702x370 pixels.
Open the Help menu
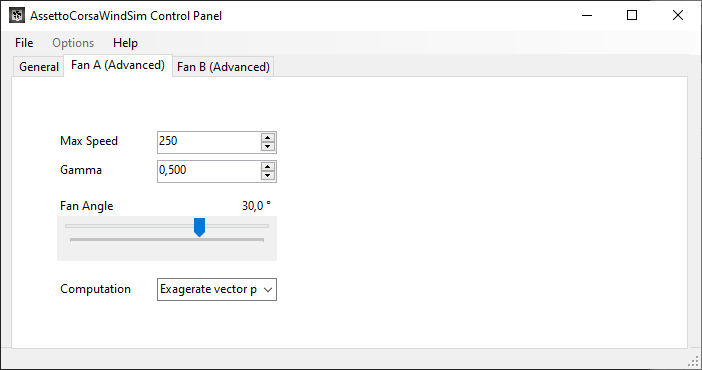pos(125,43)
